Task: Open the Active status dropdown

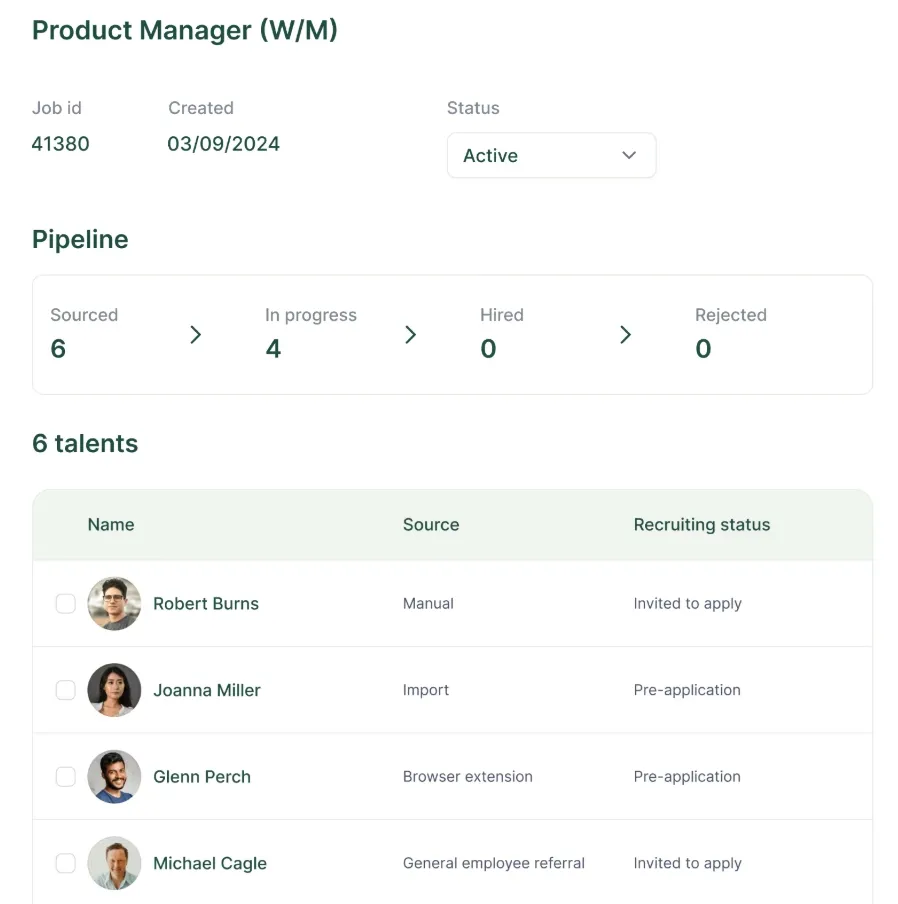Action: [550, 156]
